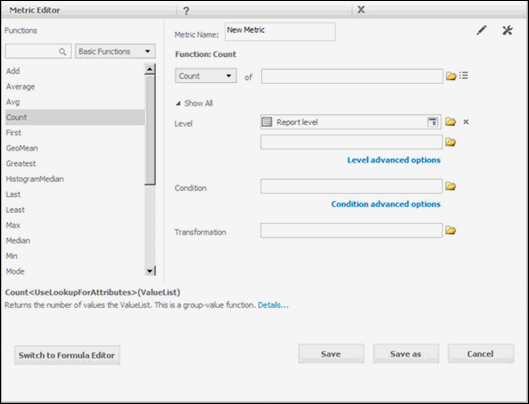
Task: Collapse the Show All expander
Action: (x=194, y=103)
